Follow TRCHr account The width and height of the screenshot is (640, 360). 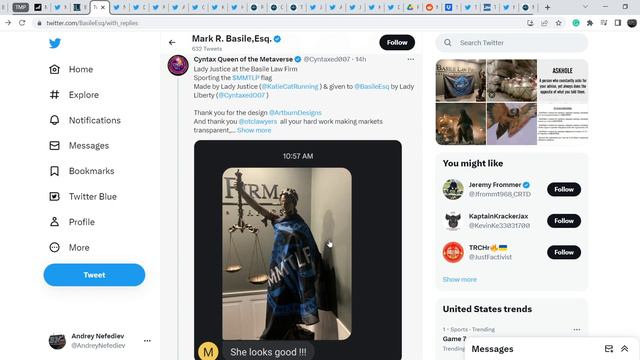tap(564, 252)
